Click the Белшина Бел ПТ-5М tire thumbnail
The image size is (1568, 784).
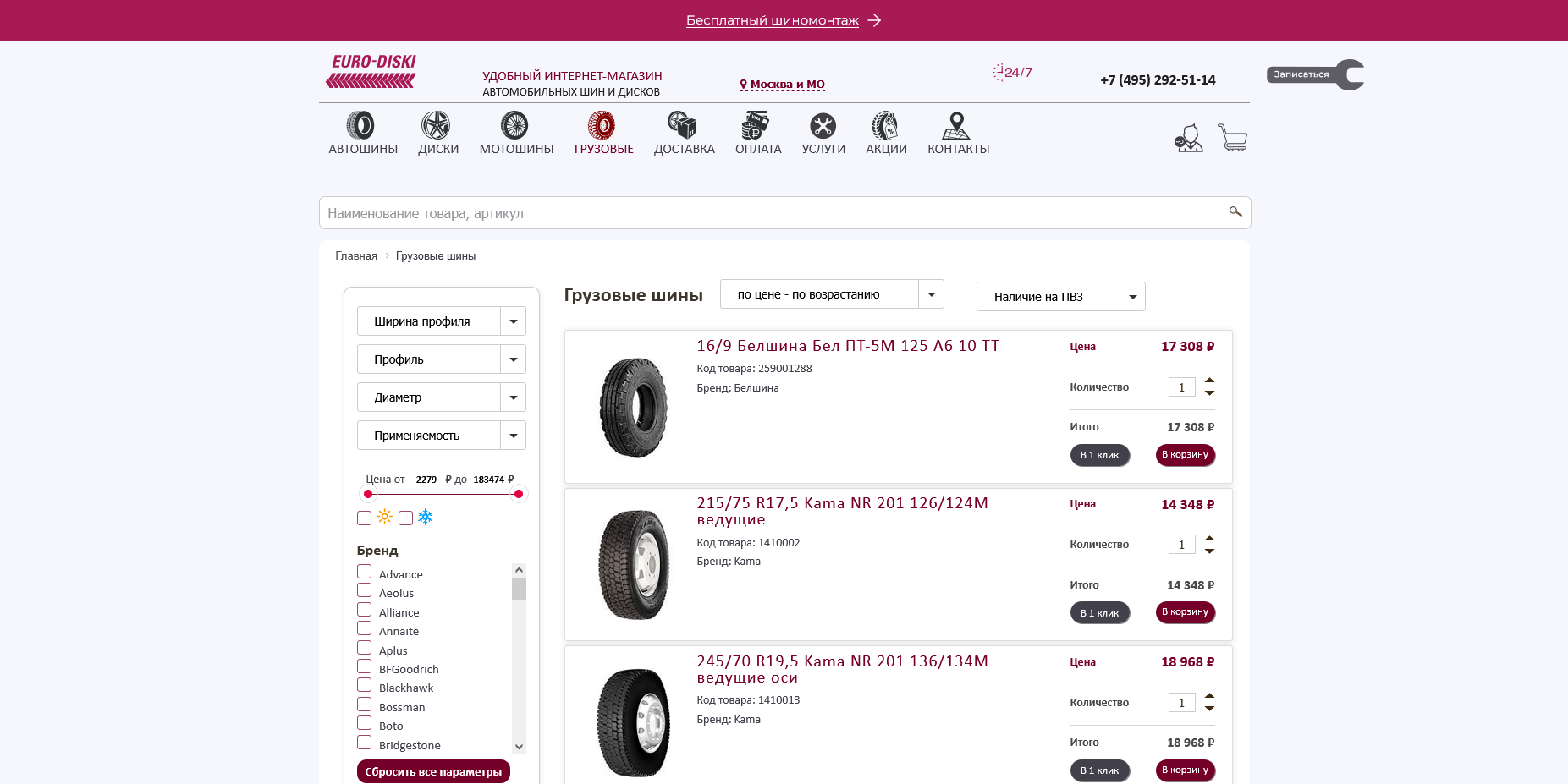click(x=633, y=407)
